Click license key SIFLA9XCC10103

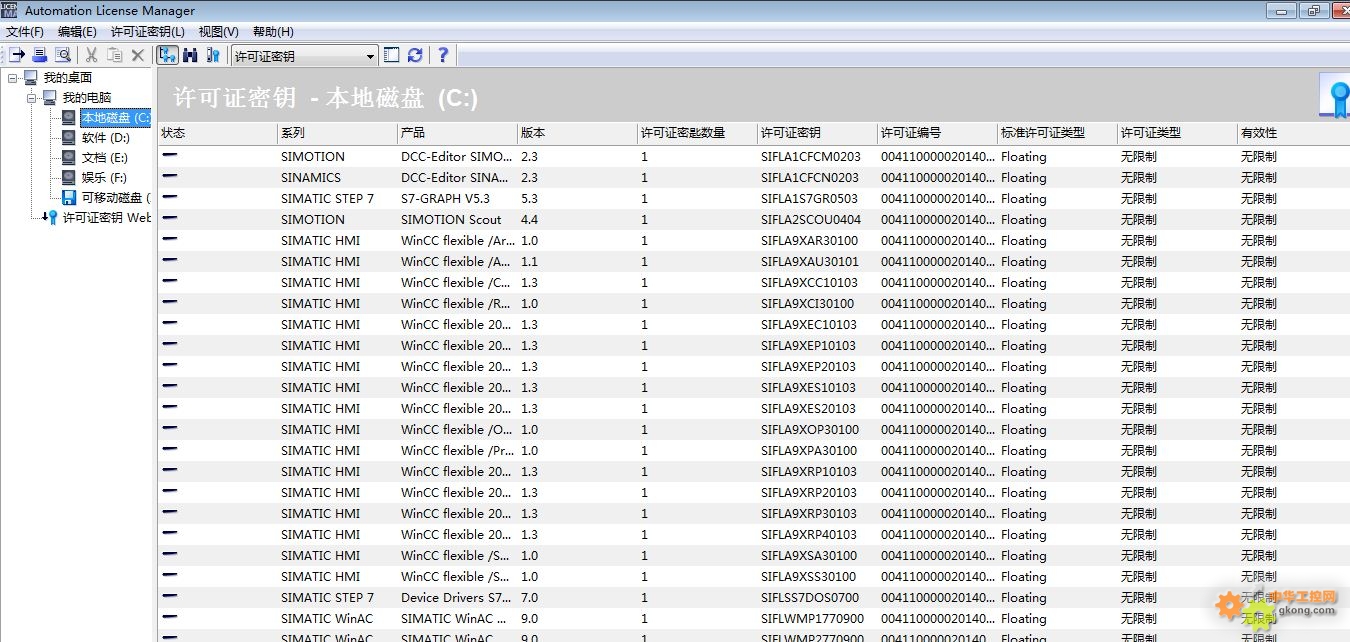[x=809, y=283]
